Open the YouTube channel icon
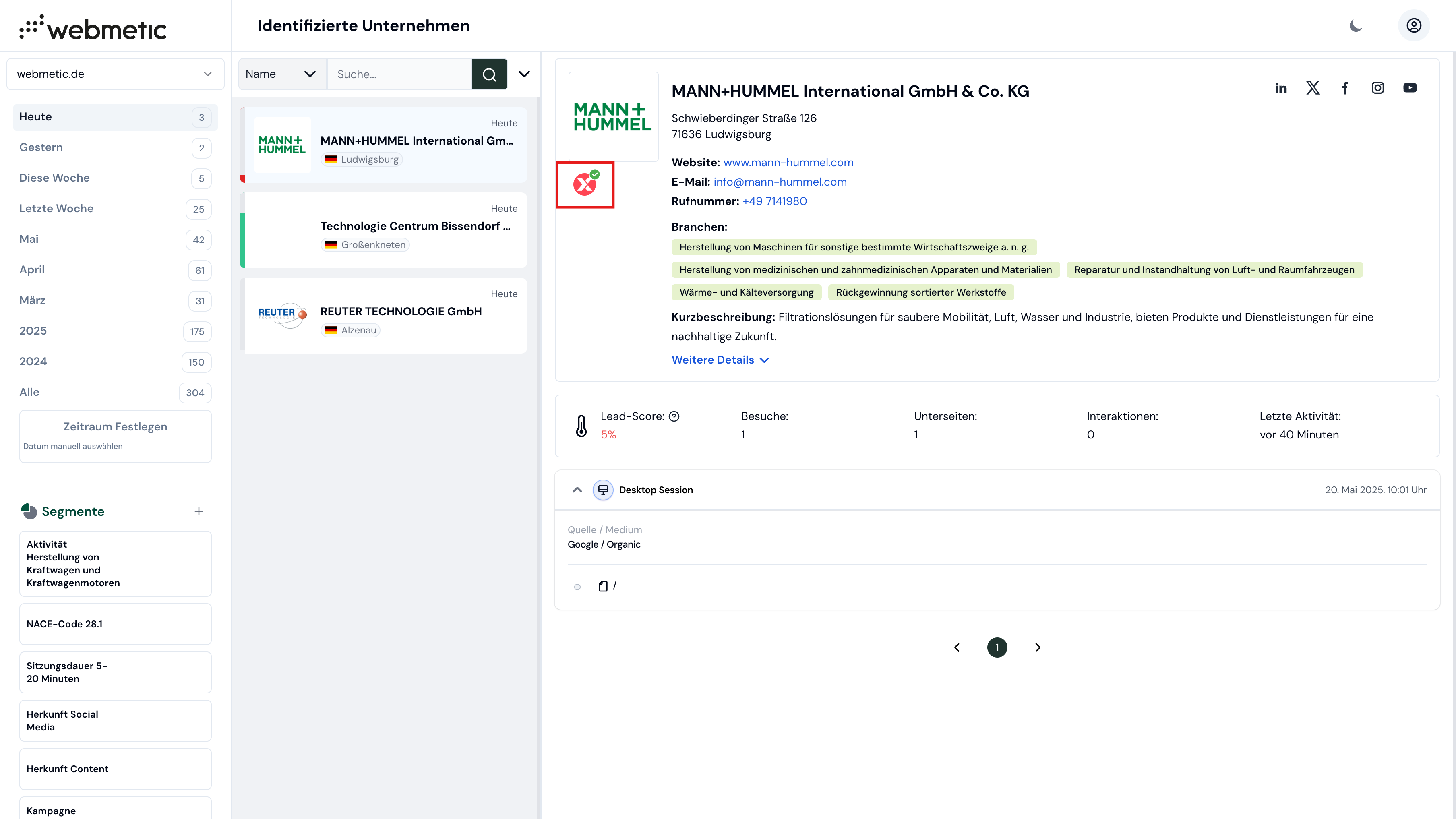This screenshot has width=1456, height=819. click(x=1410, y=88)
